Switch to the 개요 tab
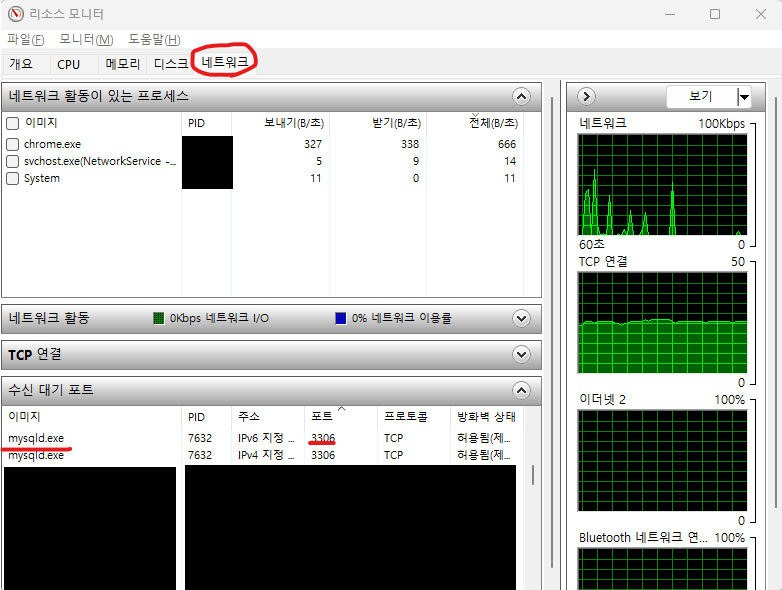This screenshot has width=782, height=590. 21,64
